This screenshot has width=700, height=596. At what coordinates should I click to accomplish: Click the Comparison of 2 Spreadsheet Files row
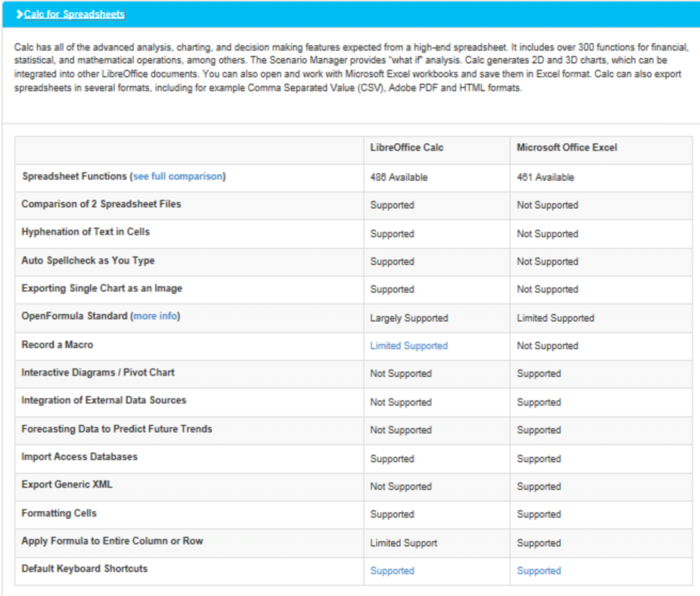click(354, 205)
